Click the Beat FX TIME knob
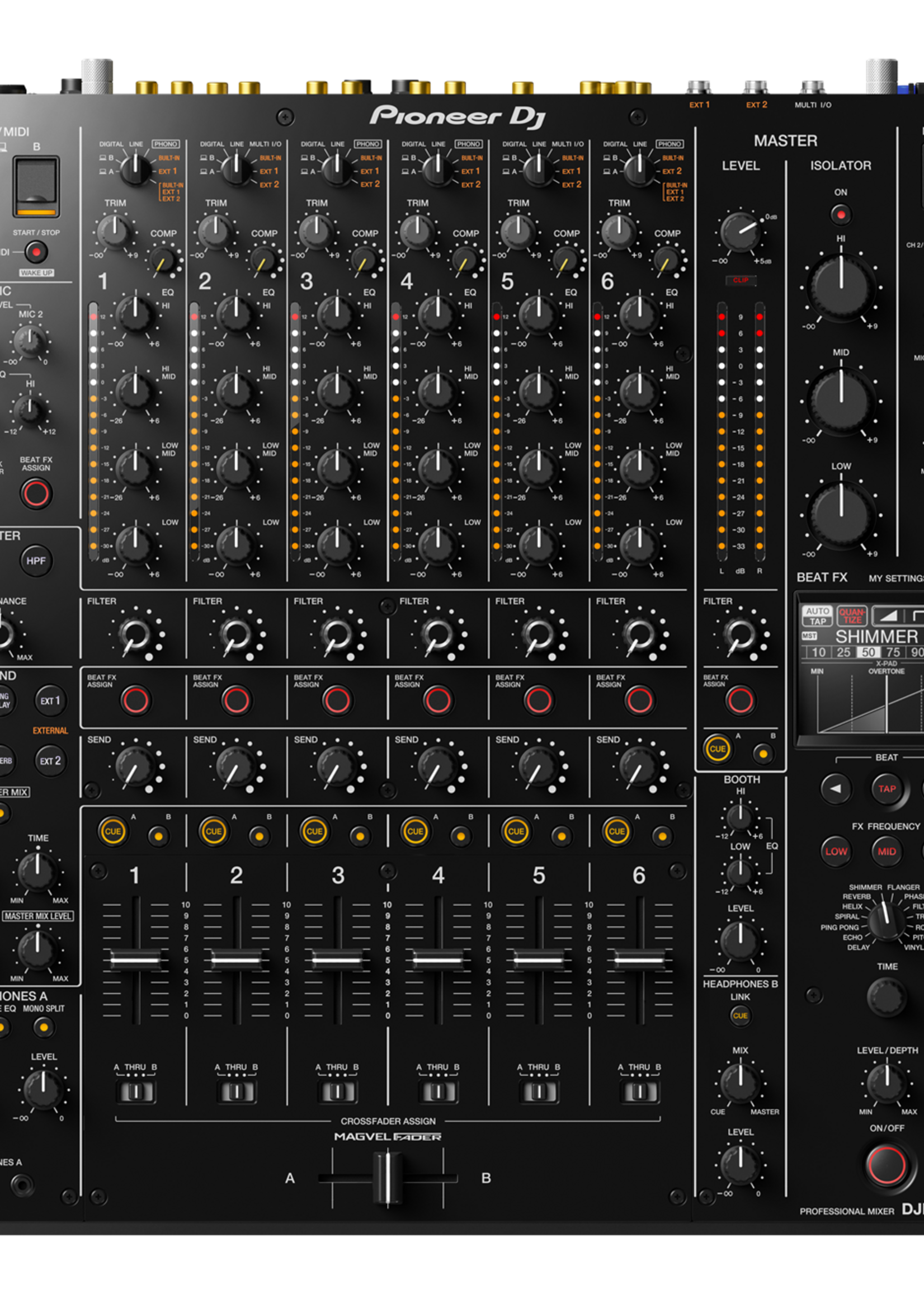The width and height of the screenshot is (924, 1294). [x=886, y=997]
